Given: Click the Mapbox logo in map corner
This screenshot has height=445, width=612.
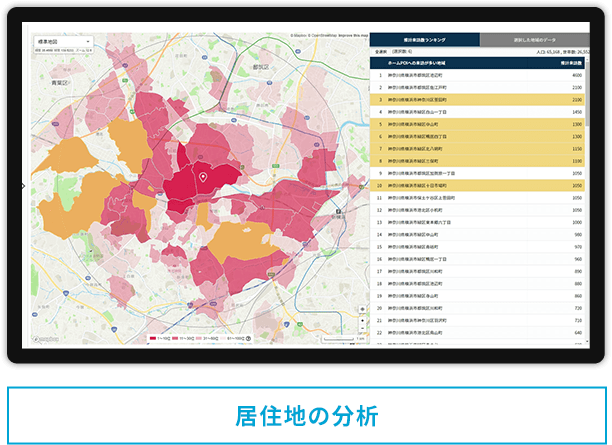Looking at the screenshot, I should point(46,339).
